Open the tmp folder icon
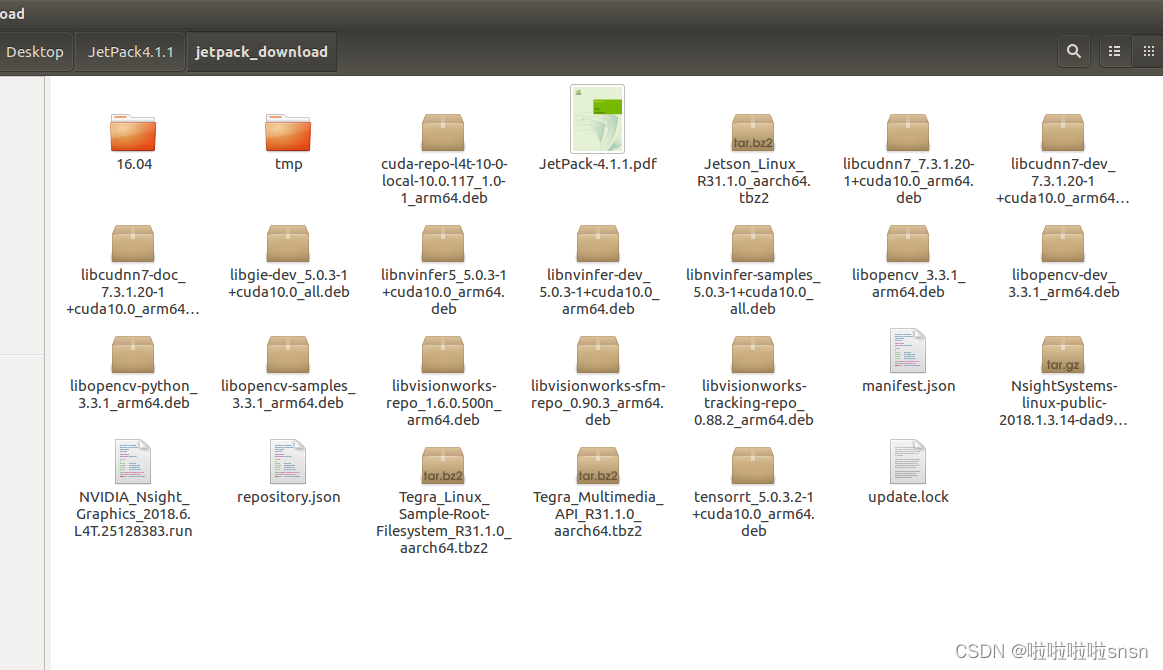Image resolution: width=1163 pixels, height=670 pixels. pyautogui.click(x=288, y=133)
